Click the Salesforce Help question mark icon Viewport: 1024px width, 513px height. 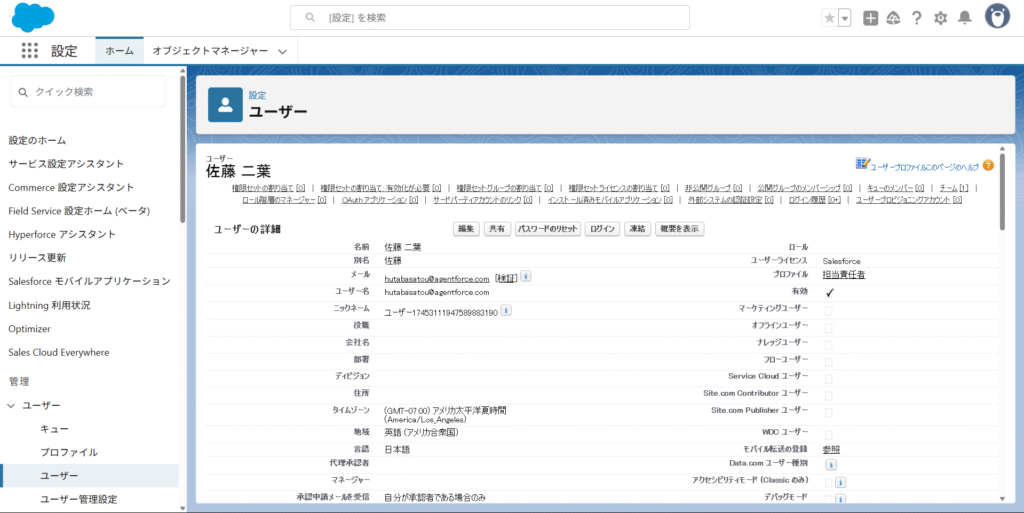click(917, 18)
